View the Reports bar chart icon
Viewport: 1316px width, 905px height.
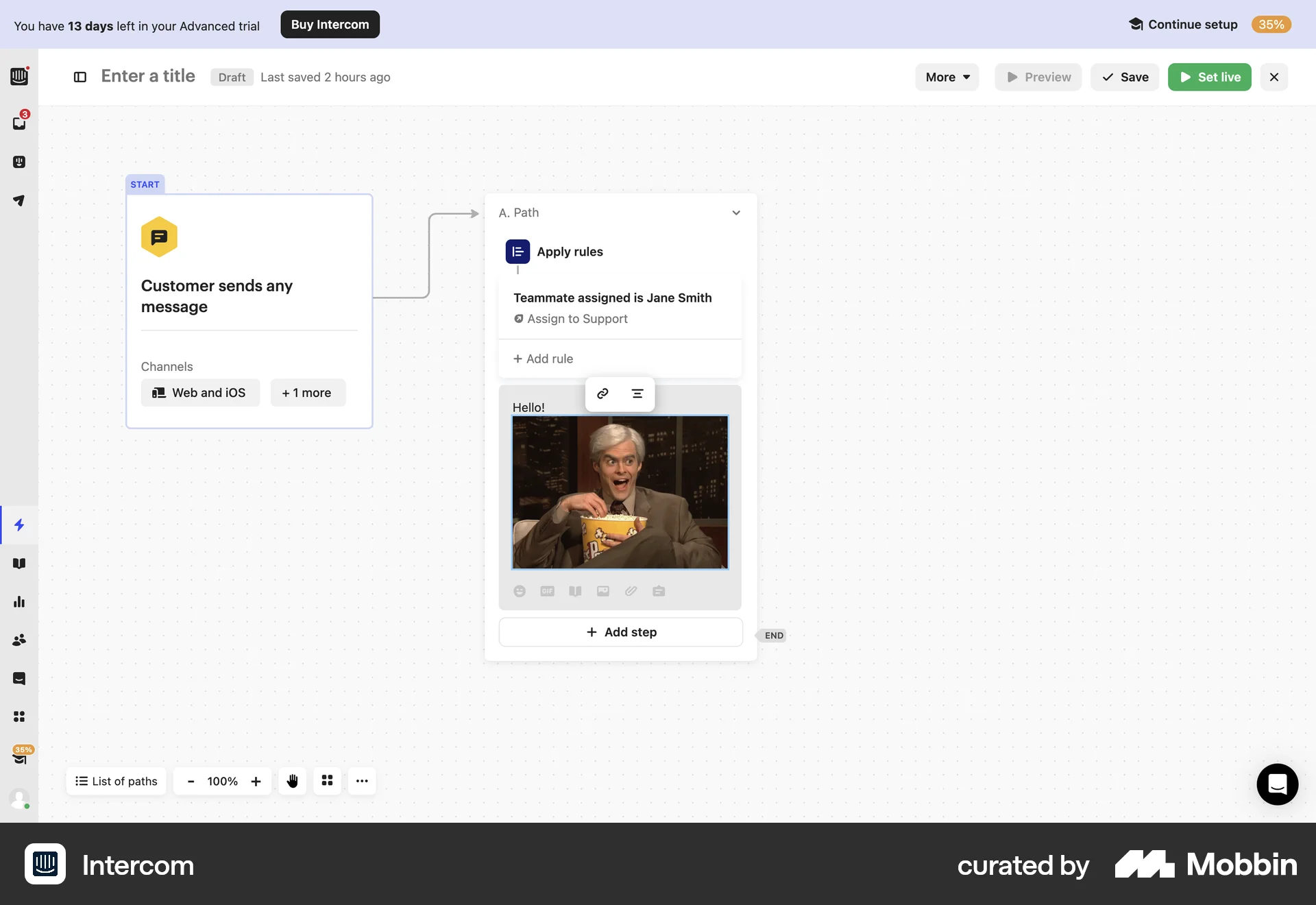click(19, 601)
